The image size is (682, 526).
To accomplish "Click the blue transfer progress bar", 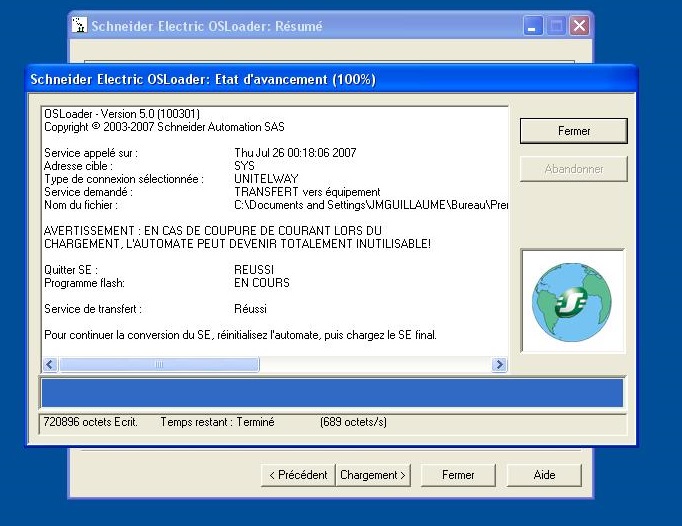I will point(331,392).
